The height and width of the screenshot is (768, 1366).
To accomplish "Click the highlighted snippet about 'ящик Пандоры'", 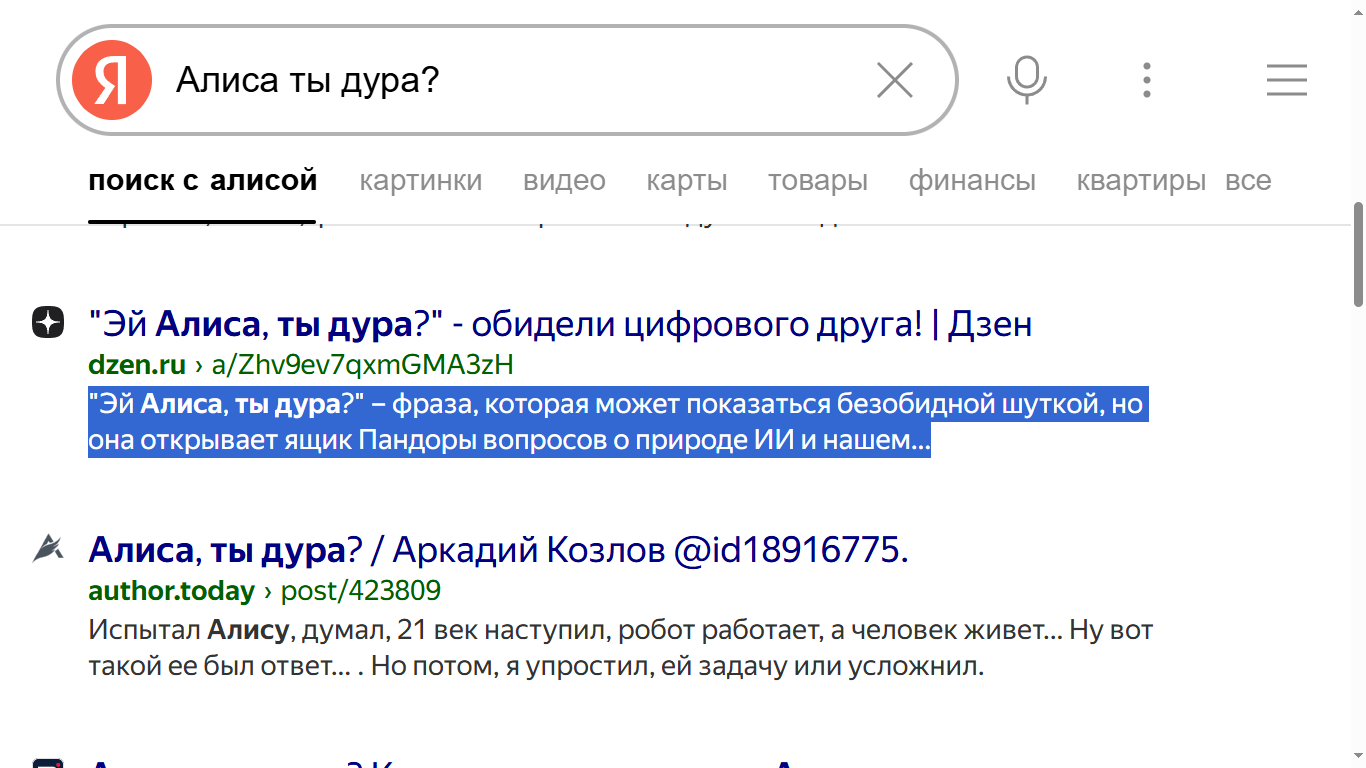I will pyautogui.click(x=618, y=422).
